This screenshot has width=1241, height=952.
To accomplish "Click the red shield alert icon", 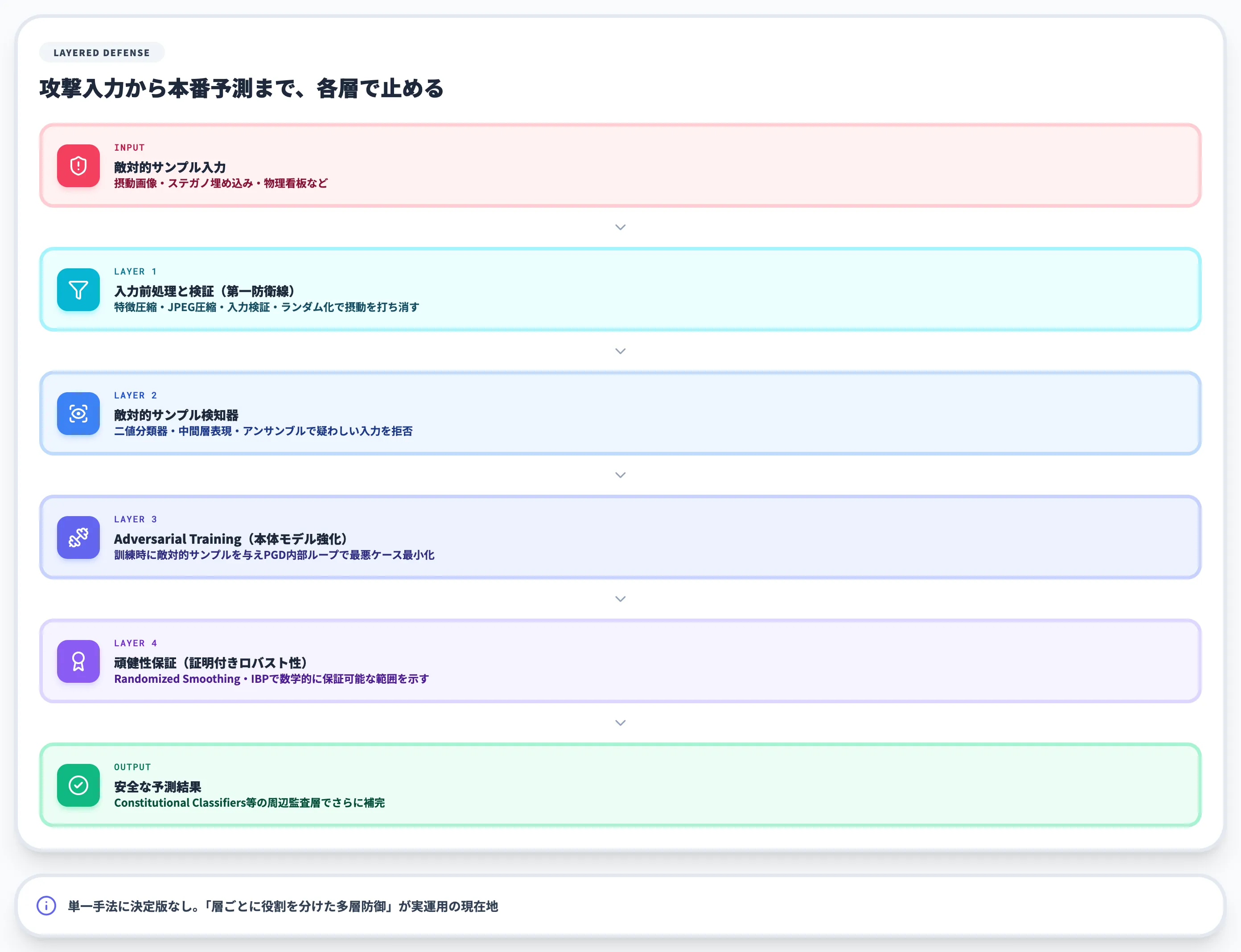I will coord(78,165).
